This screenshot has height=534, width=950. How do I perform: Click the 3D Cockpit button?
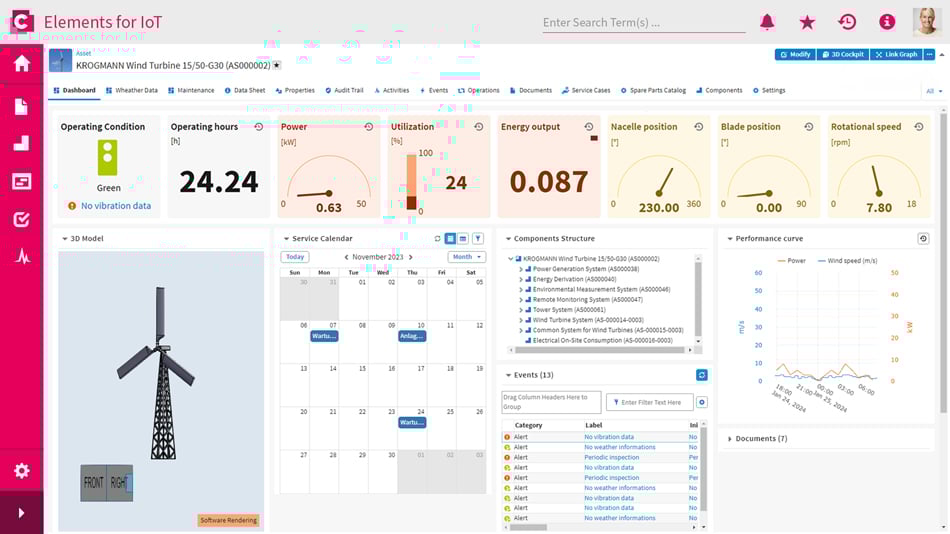click(x=842, y=54)
